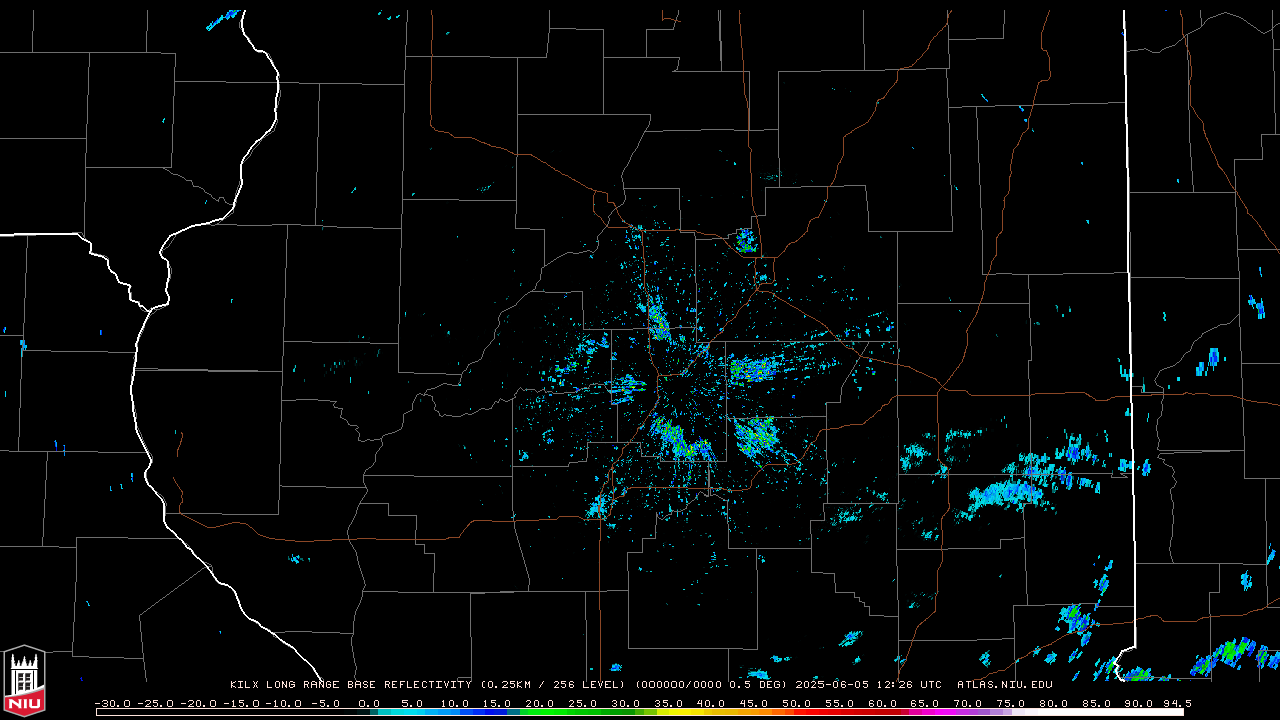
Task: Click the 0.0 scale label
Action: (x=370, y=703)
